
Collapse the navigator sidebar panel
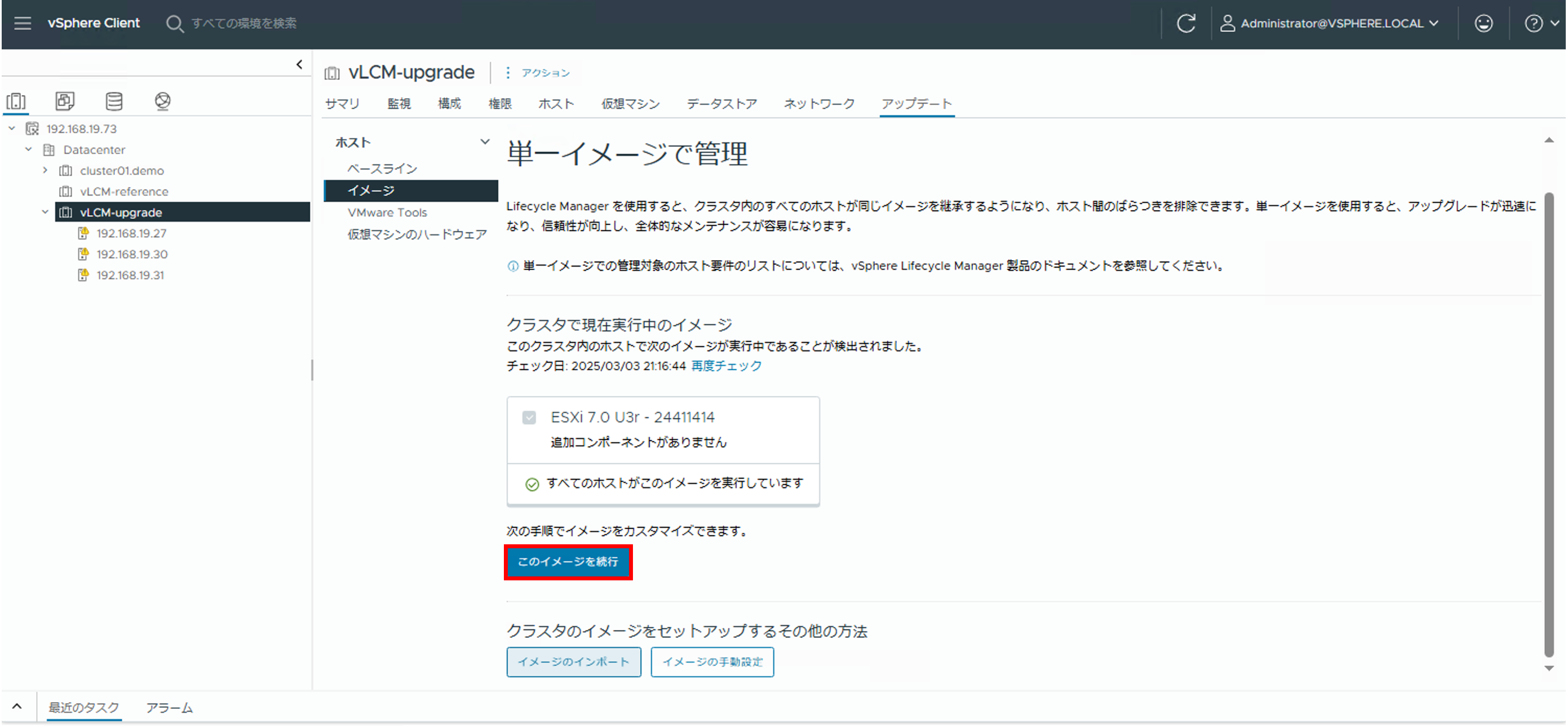[x=299, y=65]
